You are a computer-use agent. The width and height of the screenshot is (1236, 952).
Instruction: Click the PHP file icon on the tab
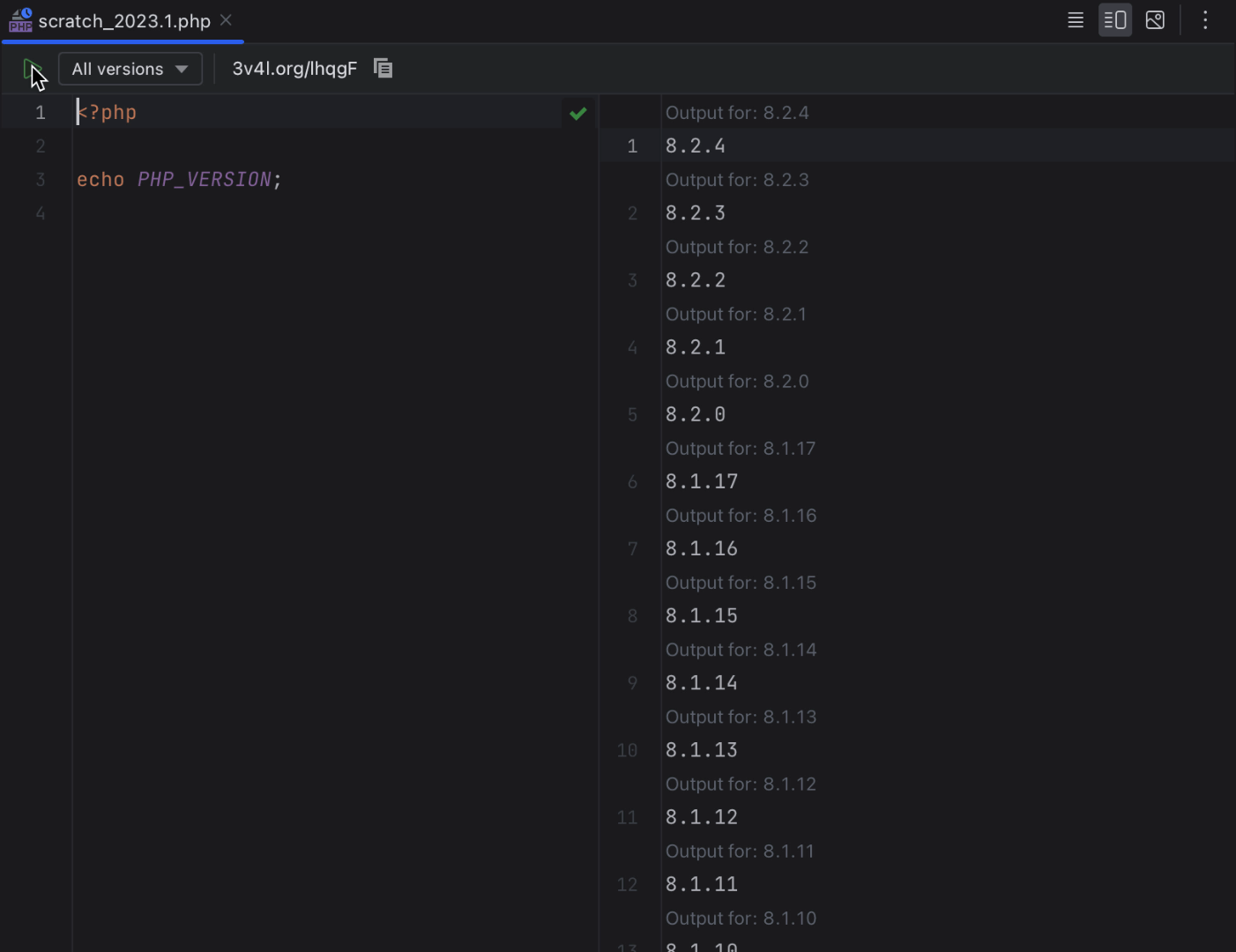click(x=20, y=20)
